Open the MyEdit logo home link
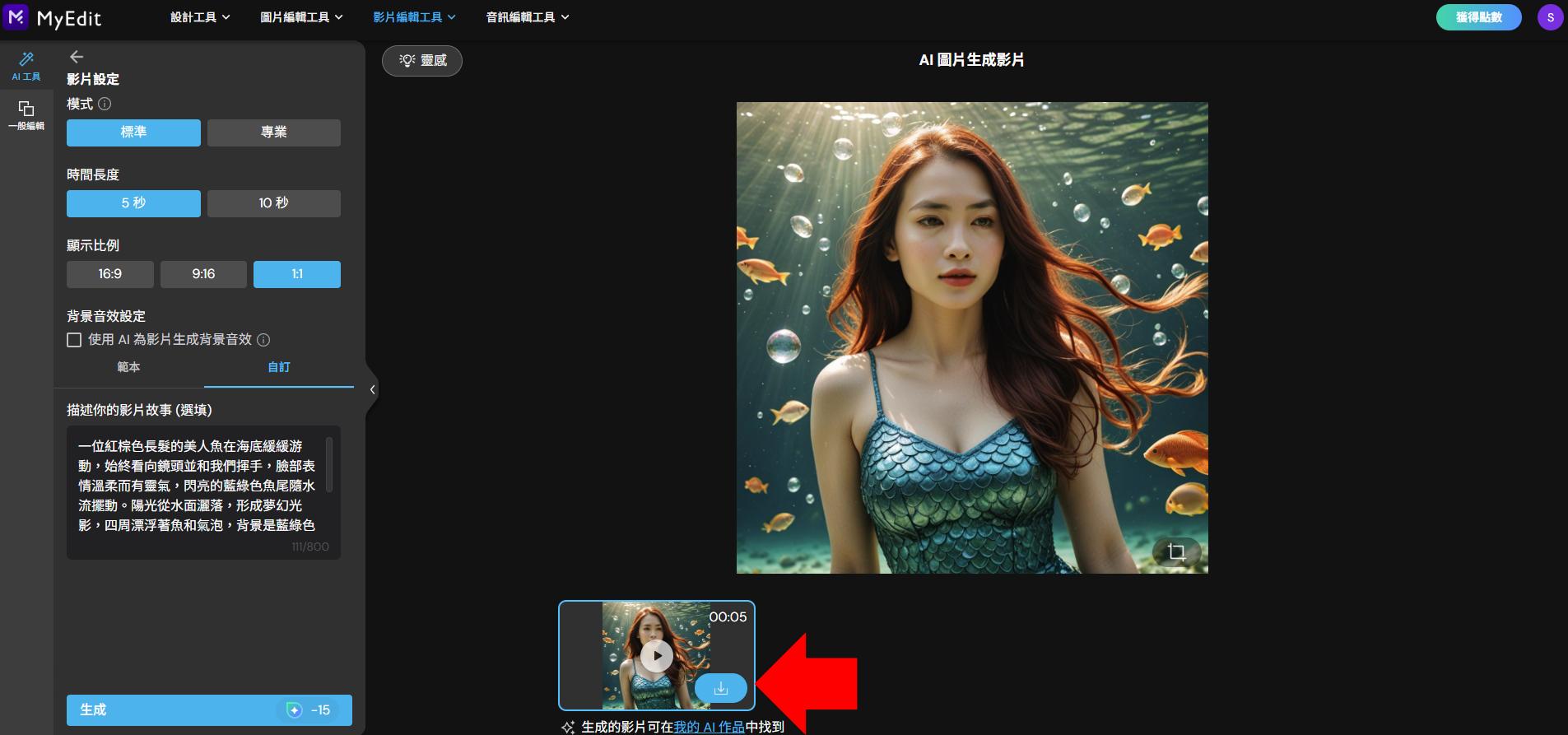 53,17
